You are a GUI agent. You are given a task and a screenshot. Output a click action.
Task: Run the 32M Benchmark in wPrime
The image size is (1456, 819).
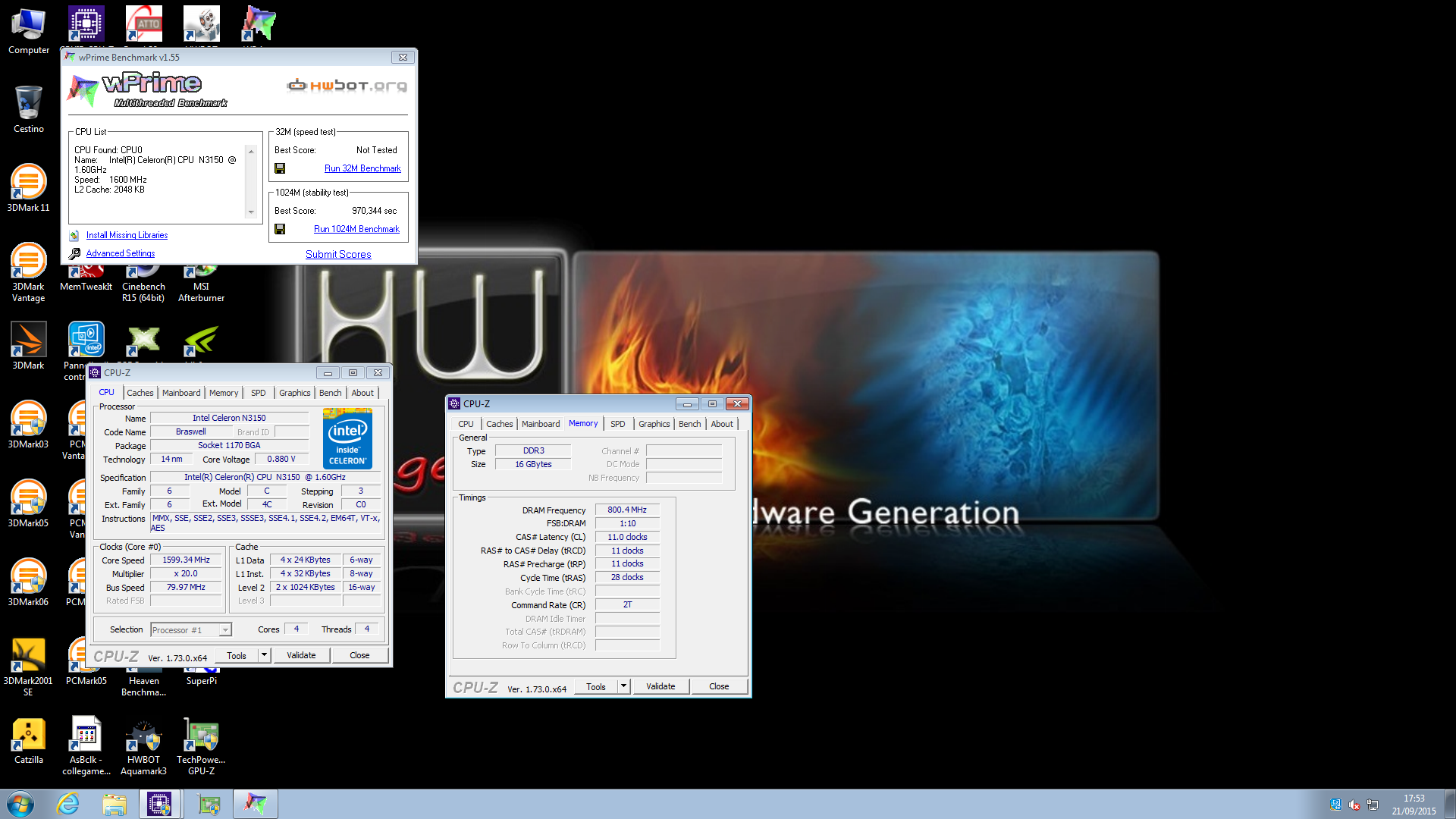point(362,168)
